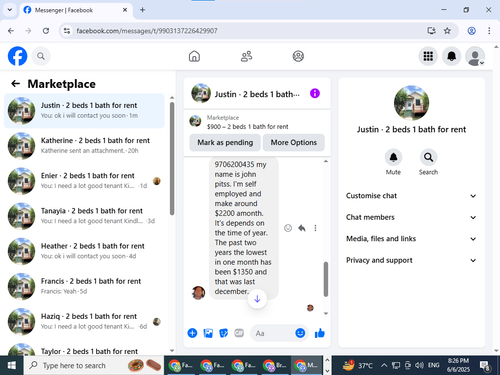Expand the Chat members section
This screenshot has height=375, width=500.
411,217
